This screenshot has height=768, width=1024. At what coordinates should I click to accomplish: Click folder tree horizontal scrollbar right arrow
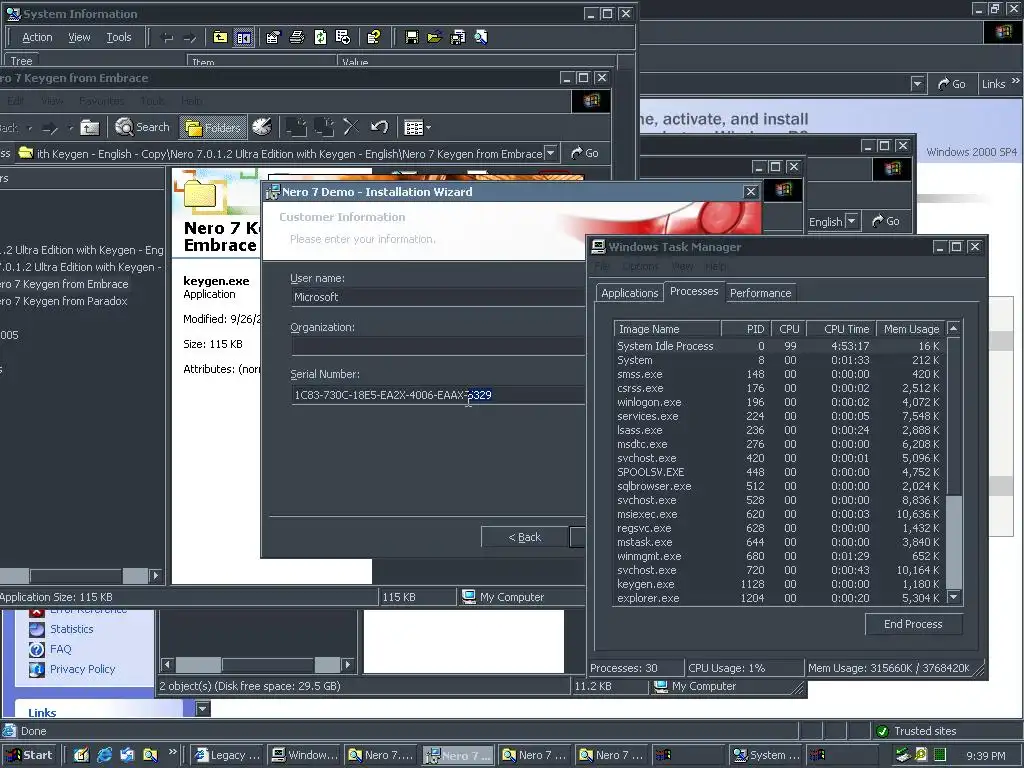[155, 575]
